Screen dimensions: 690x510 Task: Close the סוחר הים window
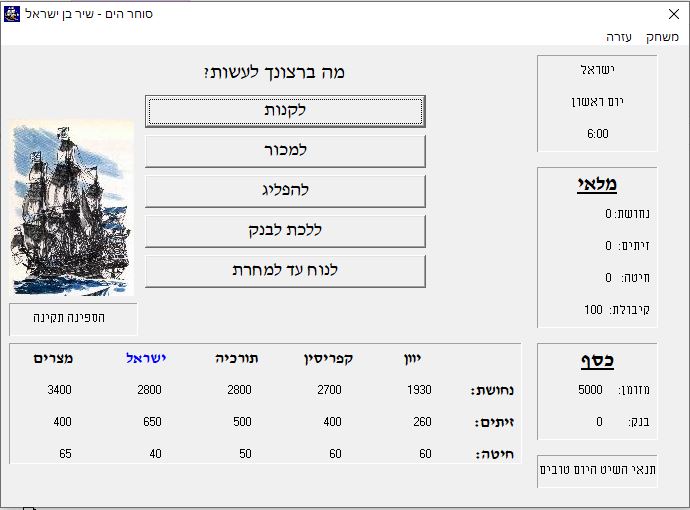pos(674,14)
